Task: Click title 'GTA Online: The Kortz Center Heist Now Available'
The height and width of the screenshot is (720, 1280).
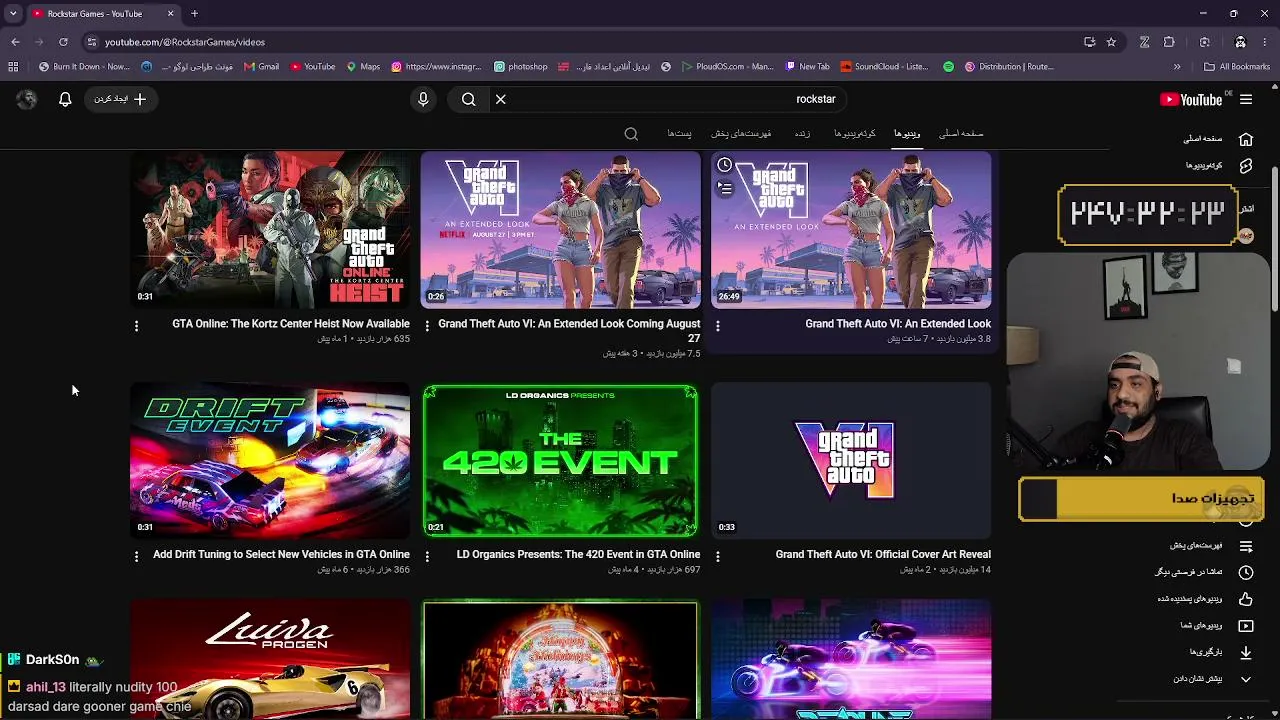Action: pos(291,324)
